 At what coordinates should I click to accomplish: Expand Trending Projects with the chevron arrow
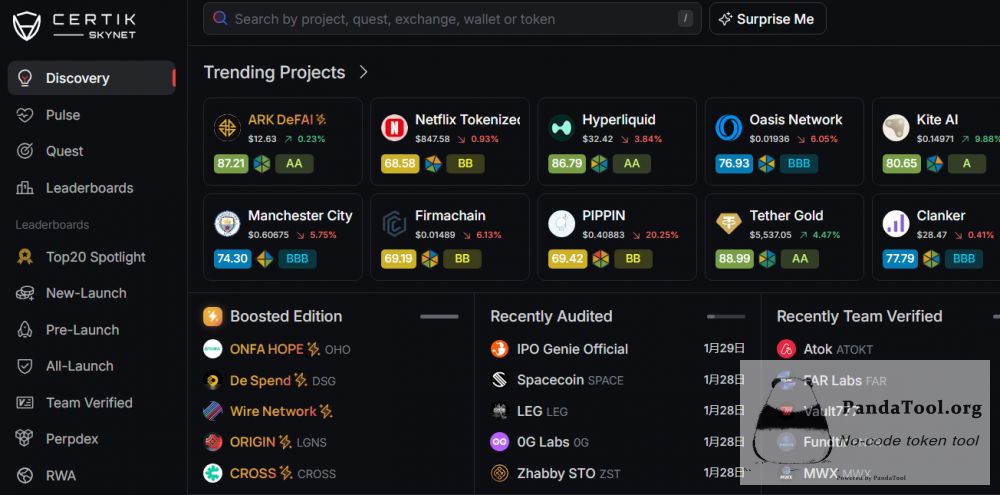pos(364,72)
